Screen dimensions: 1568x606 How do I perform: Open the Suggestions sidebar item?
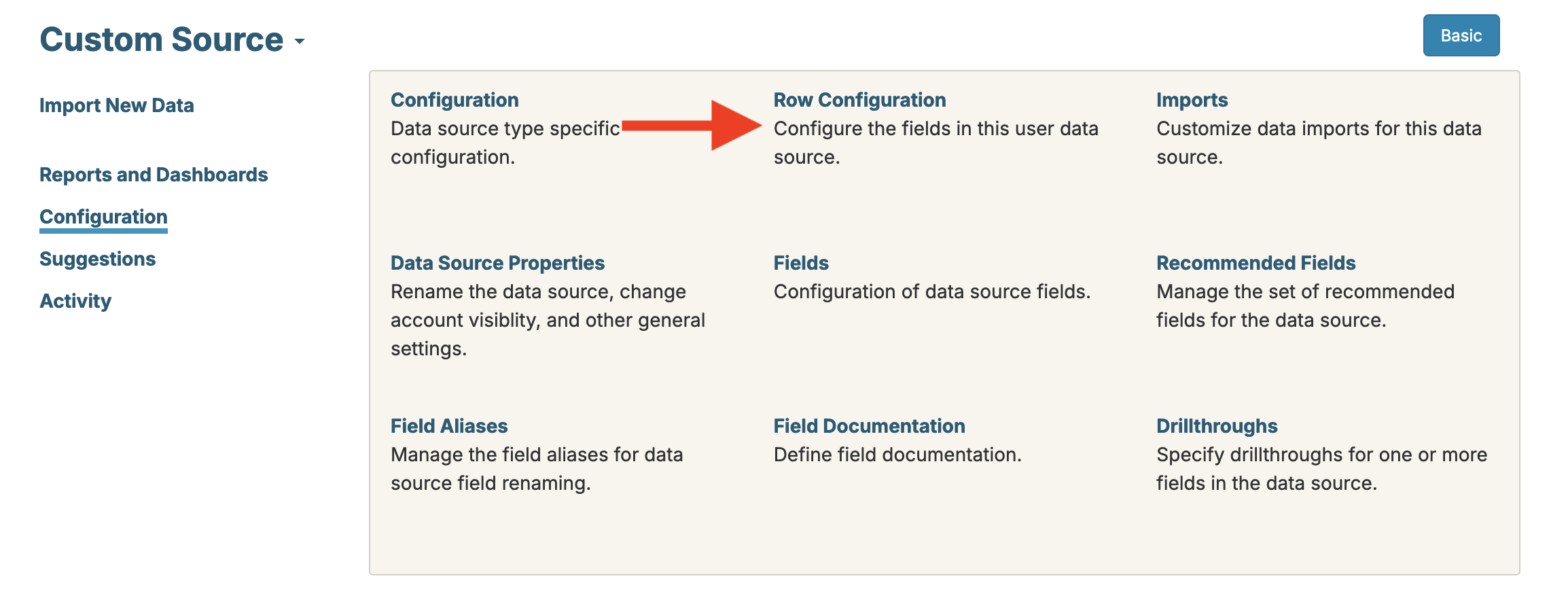(x=97, y=259)
